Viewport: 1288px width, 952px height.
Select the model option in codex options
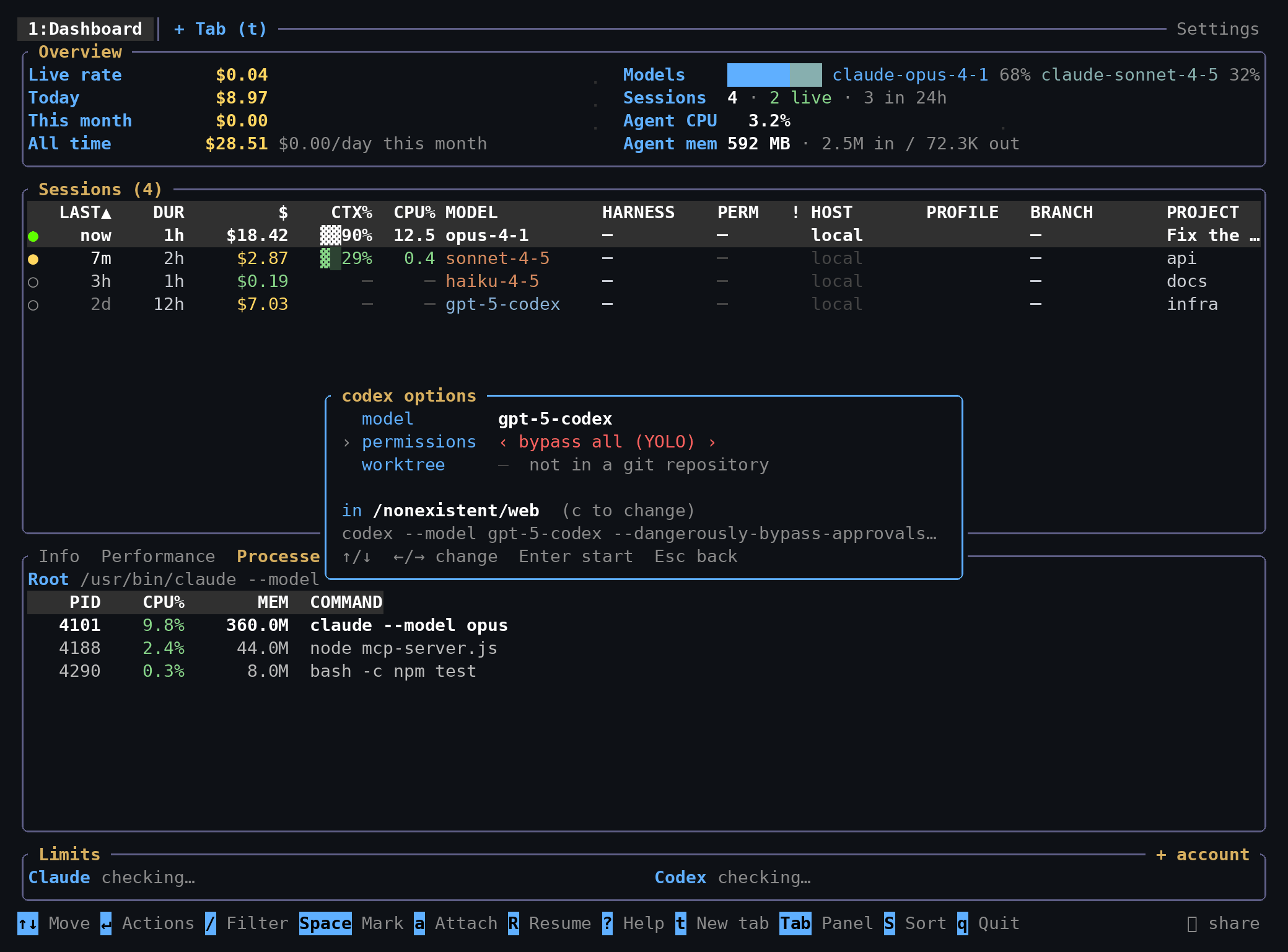[x=644, y=419]
